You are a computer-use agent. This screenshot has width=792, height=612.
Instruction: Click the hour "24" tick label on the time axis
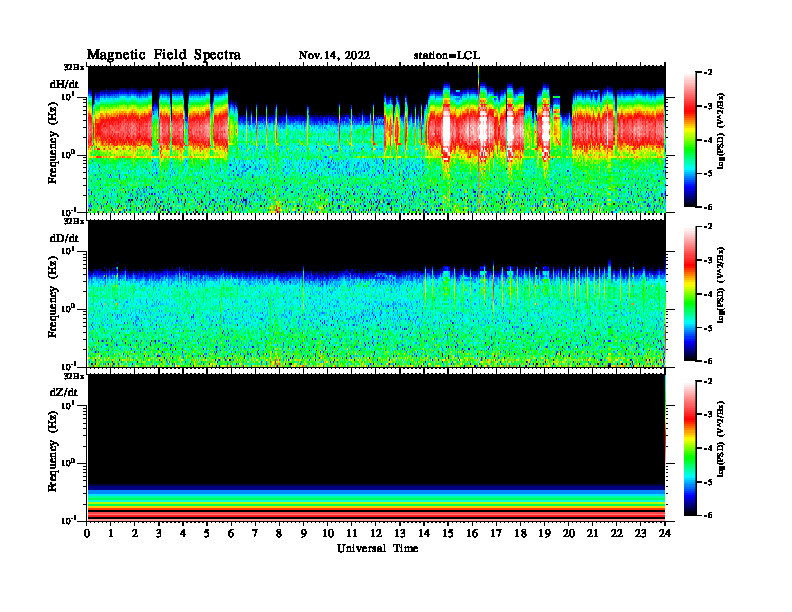click(x=665, y=533)
